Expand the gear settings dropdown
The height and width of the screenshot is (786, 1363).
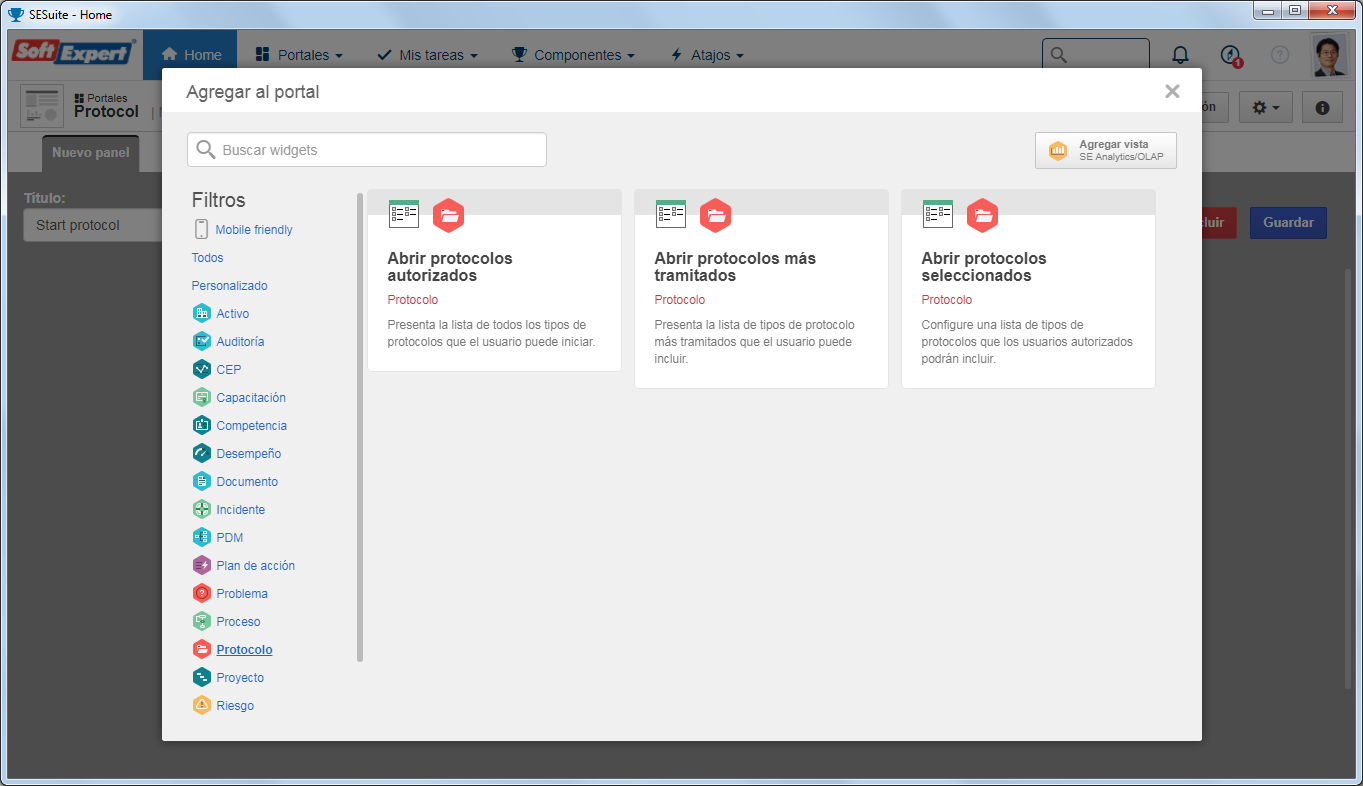1266,107
